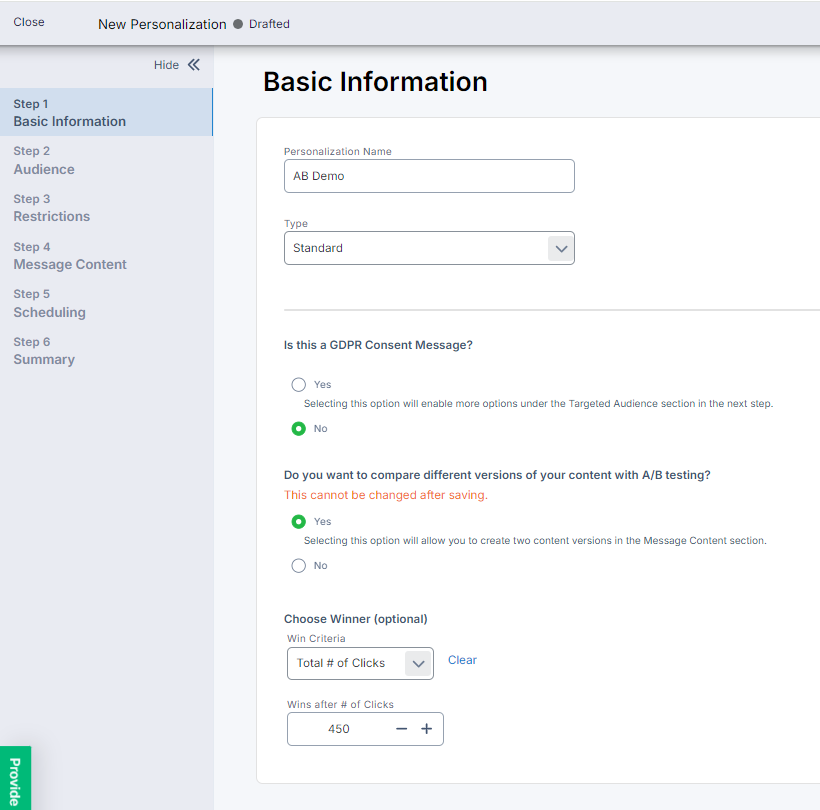Navigate to Step 4 Message Content
Screen dimensions: 820x810
coord(70,256)
